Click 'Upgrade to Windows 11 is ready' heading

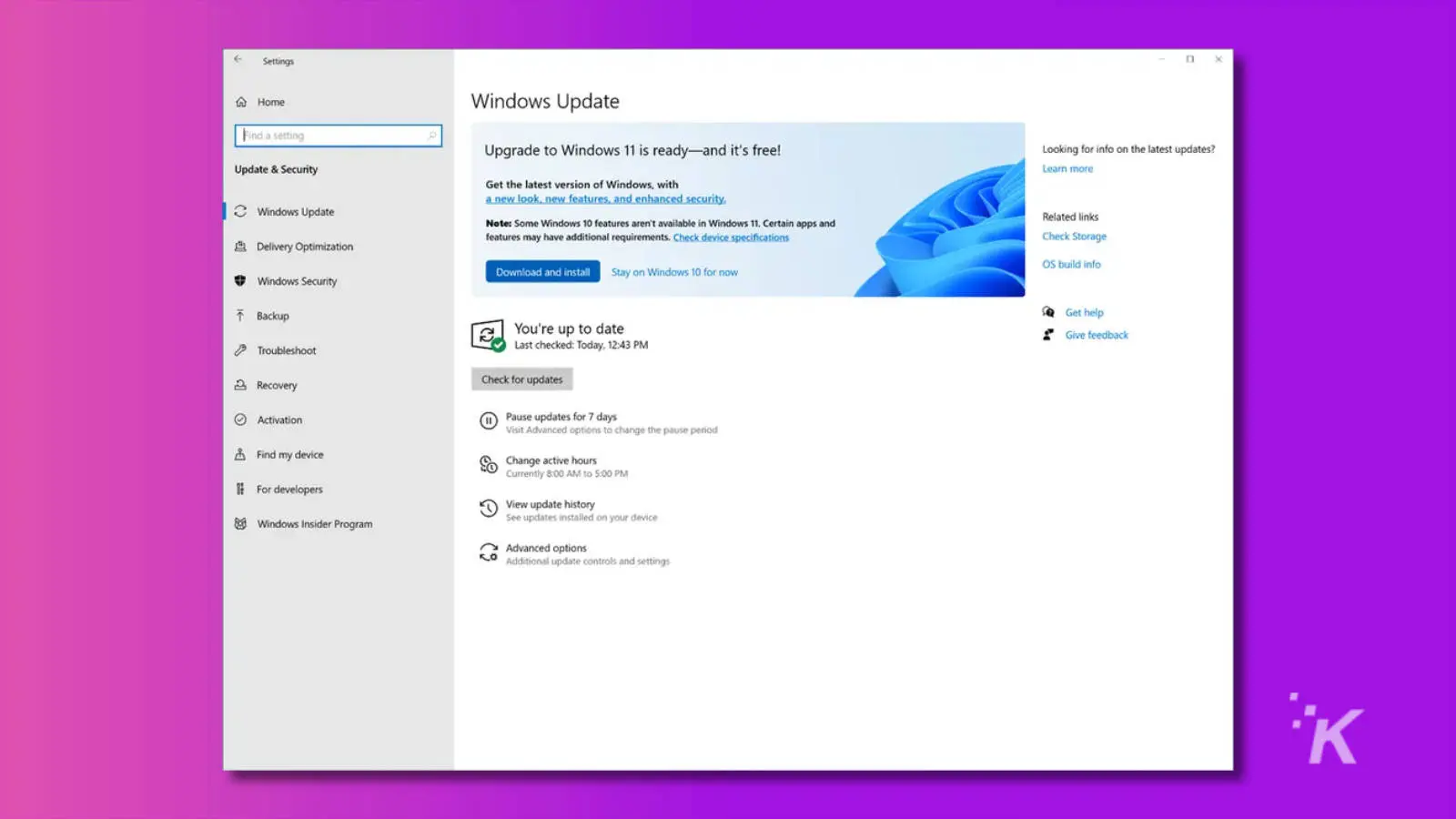point(632,150)
